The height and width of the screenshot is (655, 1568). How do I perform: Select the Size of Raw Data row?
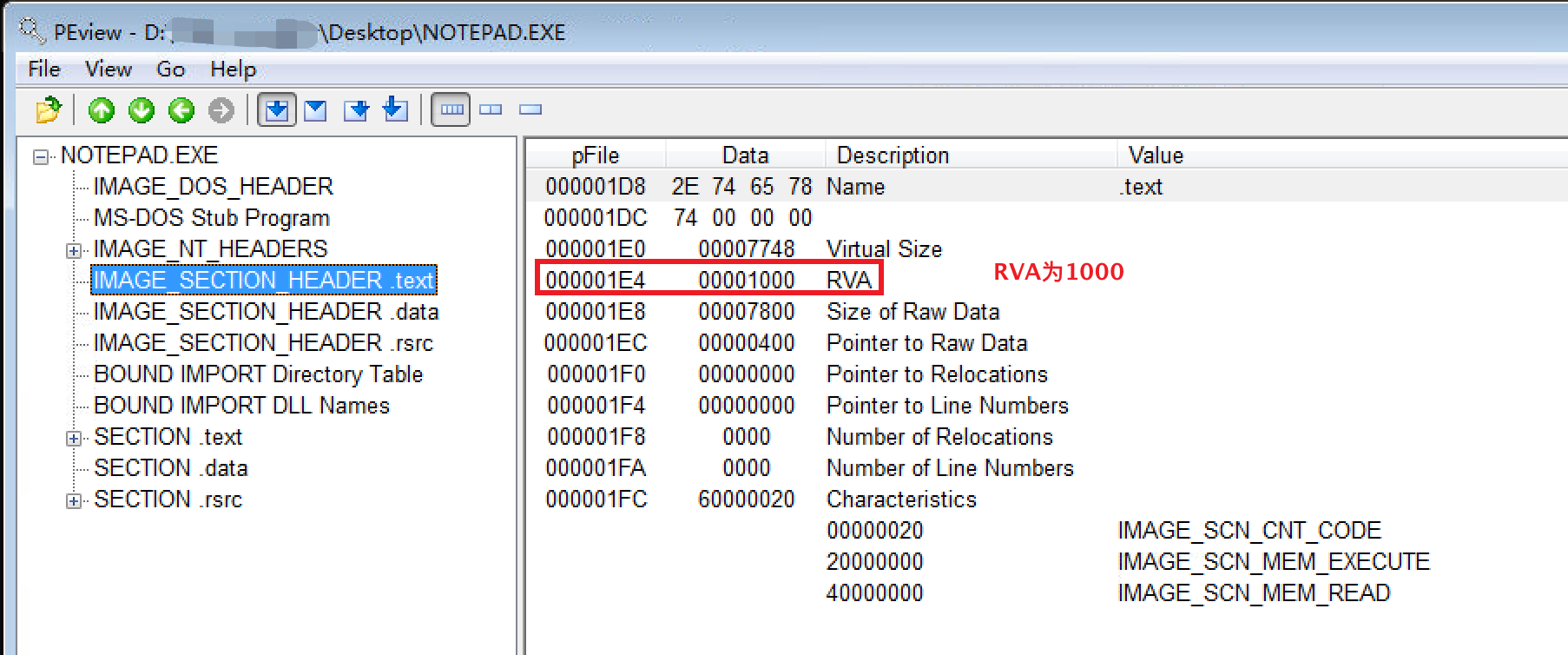pyautogui.click(x=912, y=312)
